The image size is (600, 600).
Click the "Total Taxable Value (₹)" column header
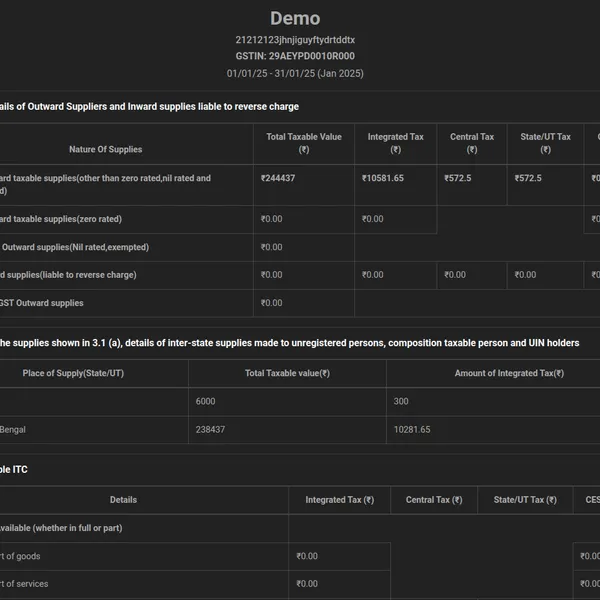coord(304,143)
